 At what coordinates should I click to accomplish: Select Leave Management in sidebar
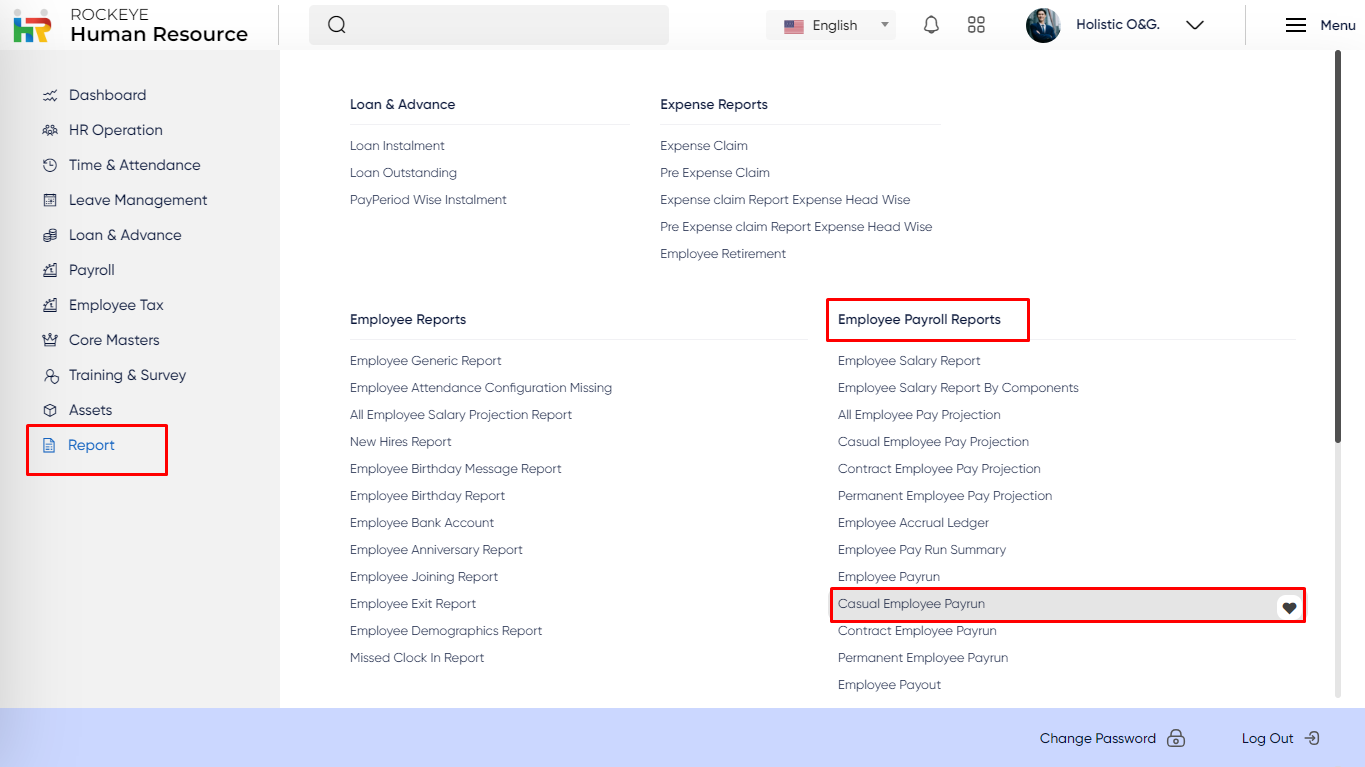point(138,200)
